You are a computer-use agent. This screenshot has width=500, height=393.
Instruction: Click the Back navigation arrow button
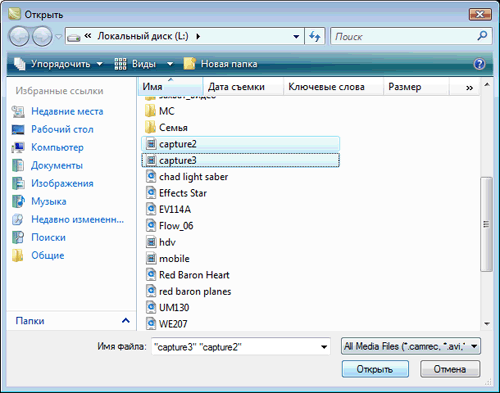coord(19,36)
